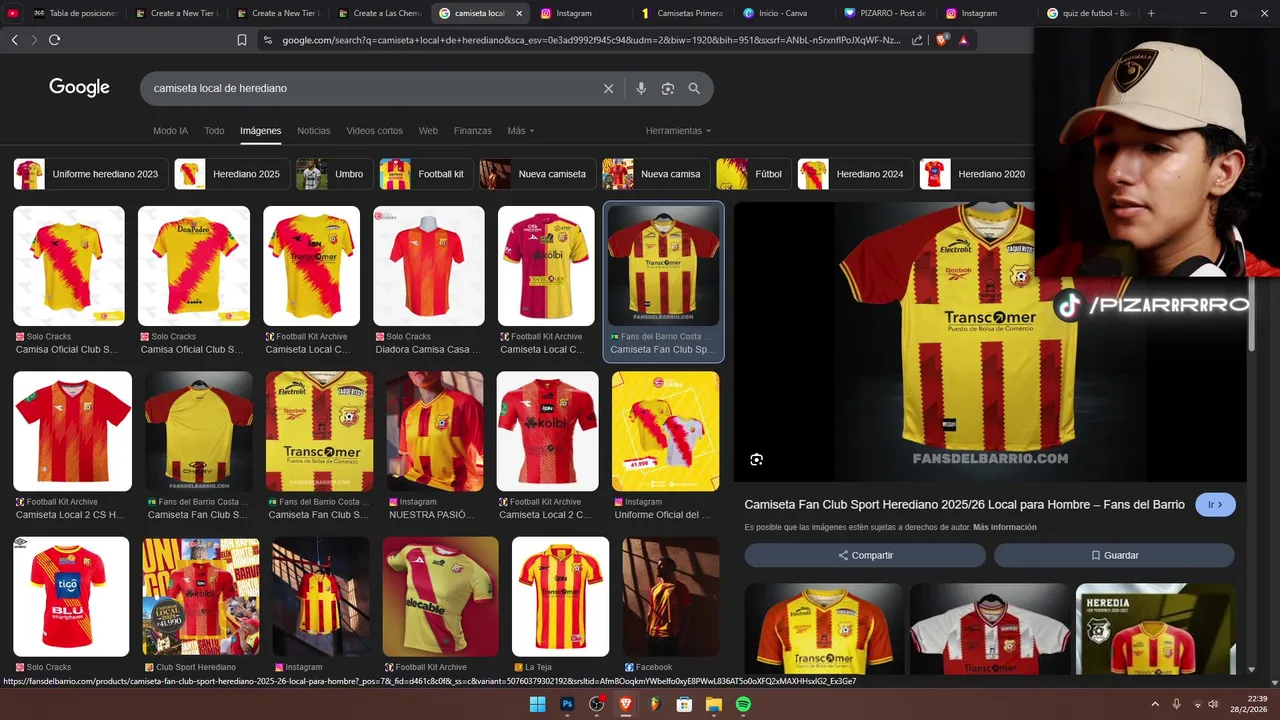Close the active 'camiseta local' tab
Viewport: 1280px width, 720px height.
(x=519, y=13)
